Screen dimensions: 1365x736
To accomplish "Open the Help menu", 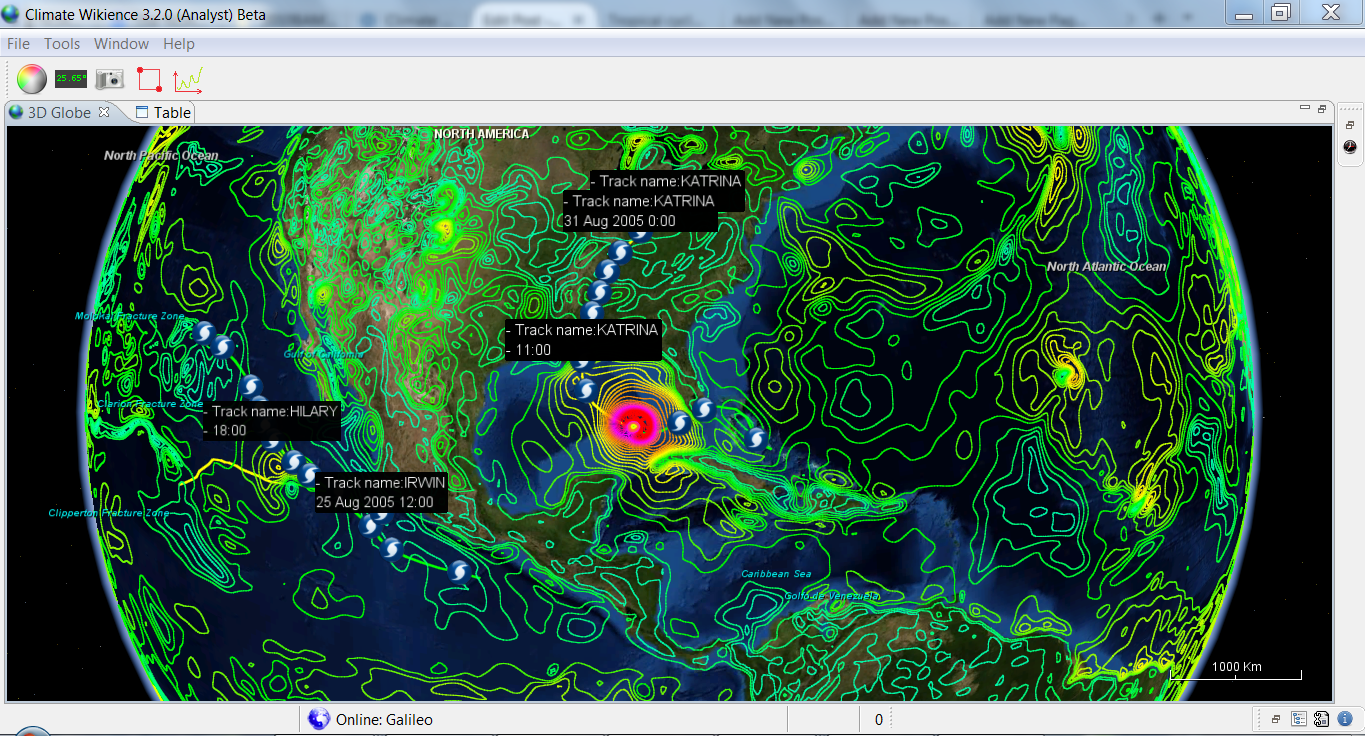I will [179, 44].
